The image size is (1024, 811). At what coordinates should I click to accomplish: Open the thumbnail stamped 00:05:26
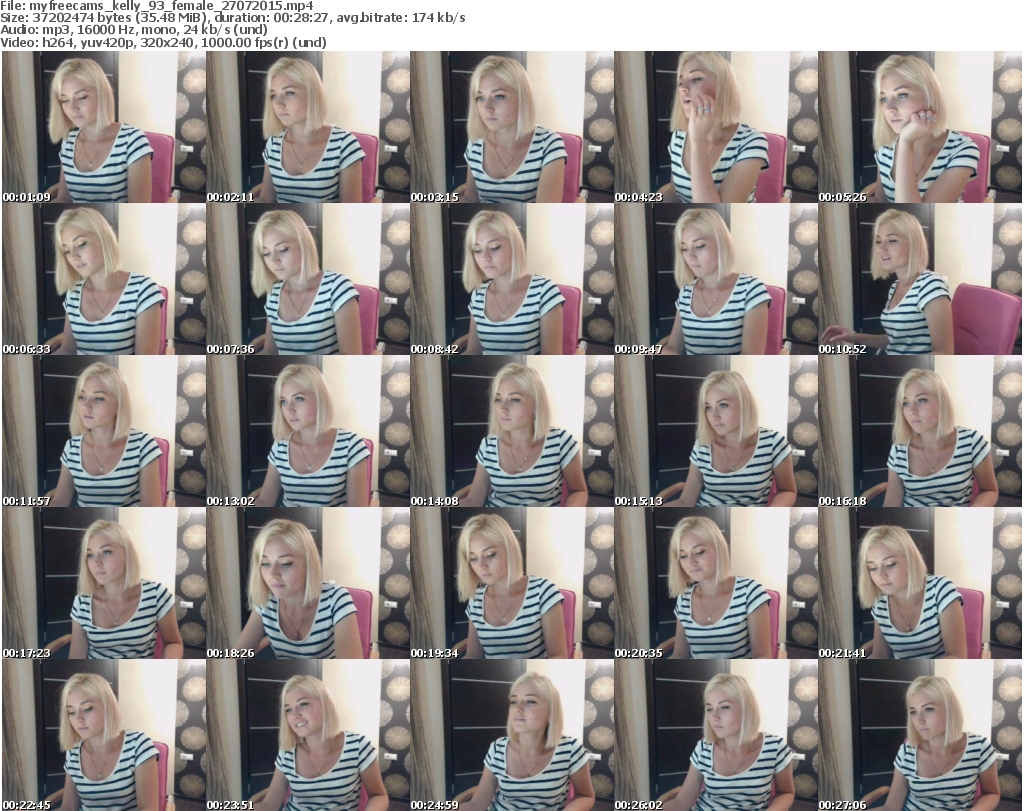[920, 127]
